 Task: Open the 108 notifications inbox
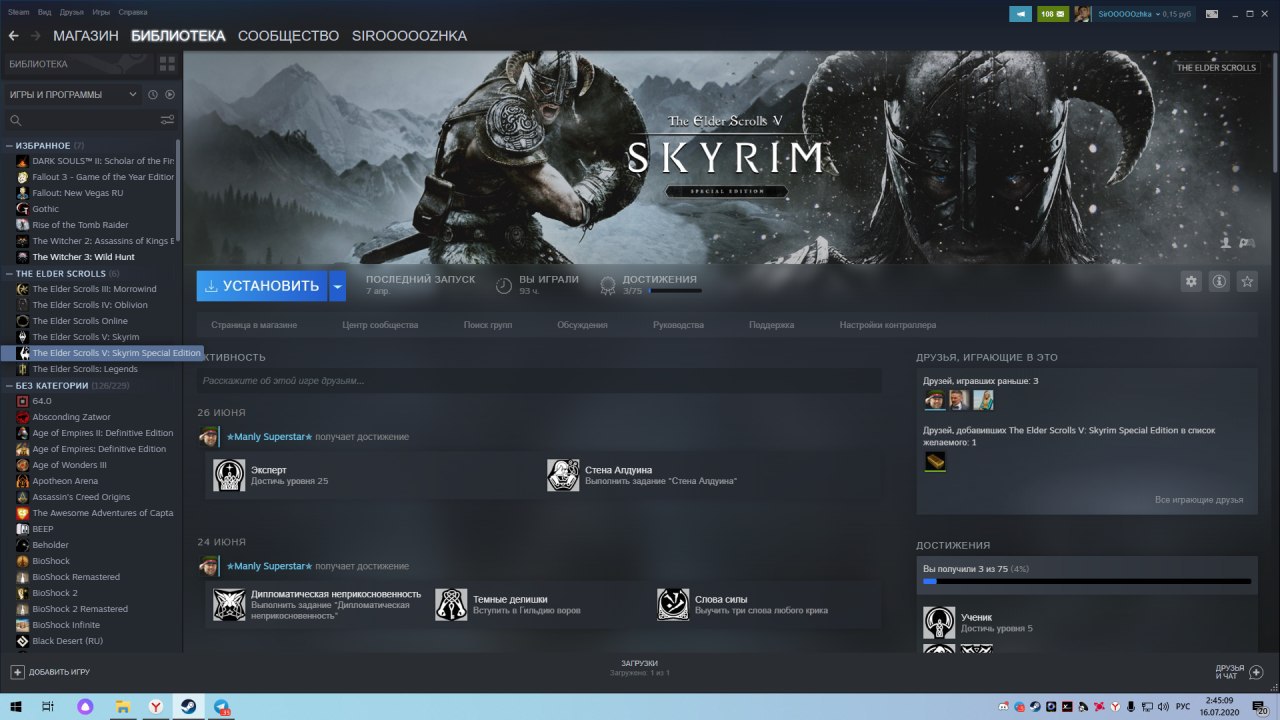coord(1053,14)
